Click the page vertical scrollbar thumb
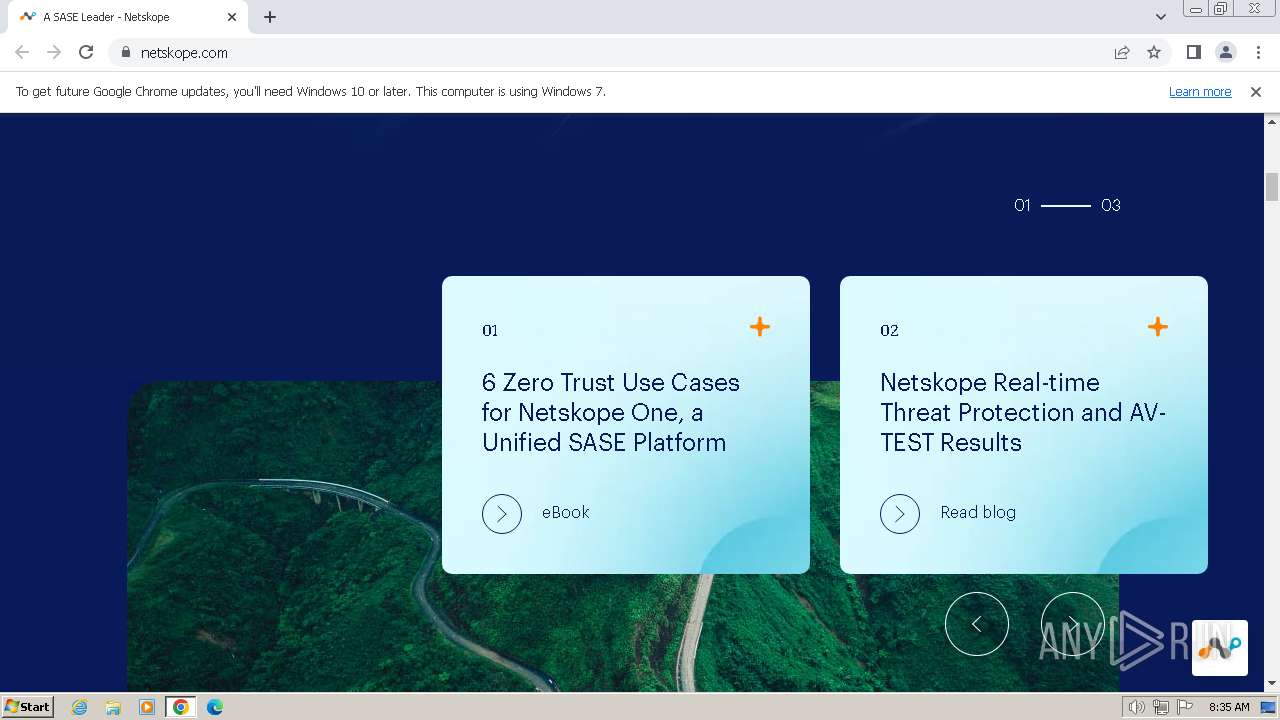1280x720 pixels. coord(1272,186)
